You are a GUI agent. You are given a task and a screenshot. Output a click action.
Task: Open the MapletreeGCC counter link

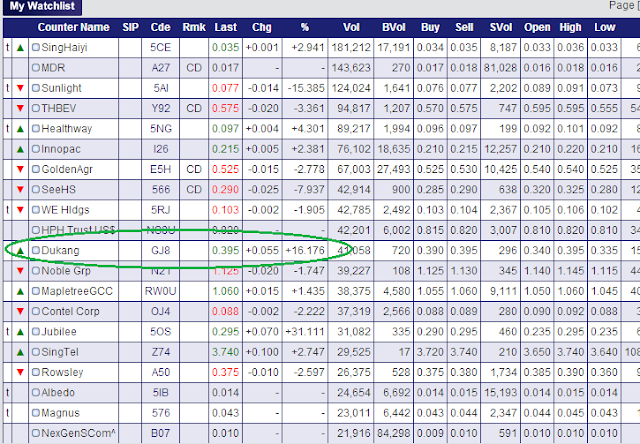tap(77, 291)
